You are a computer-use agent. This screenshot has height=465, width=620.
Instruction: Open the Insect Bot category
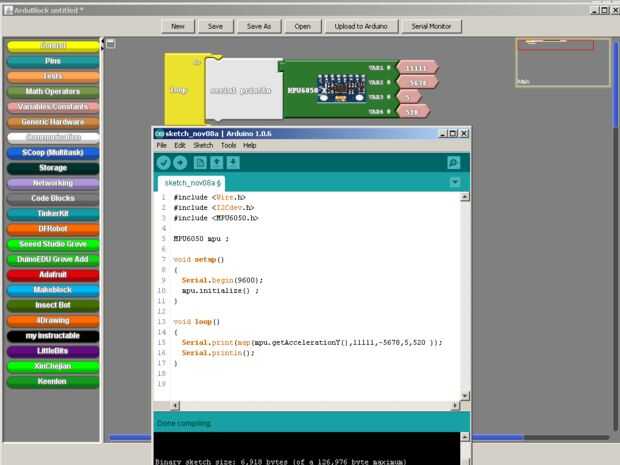[53, 305]
